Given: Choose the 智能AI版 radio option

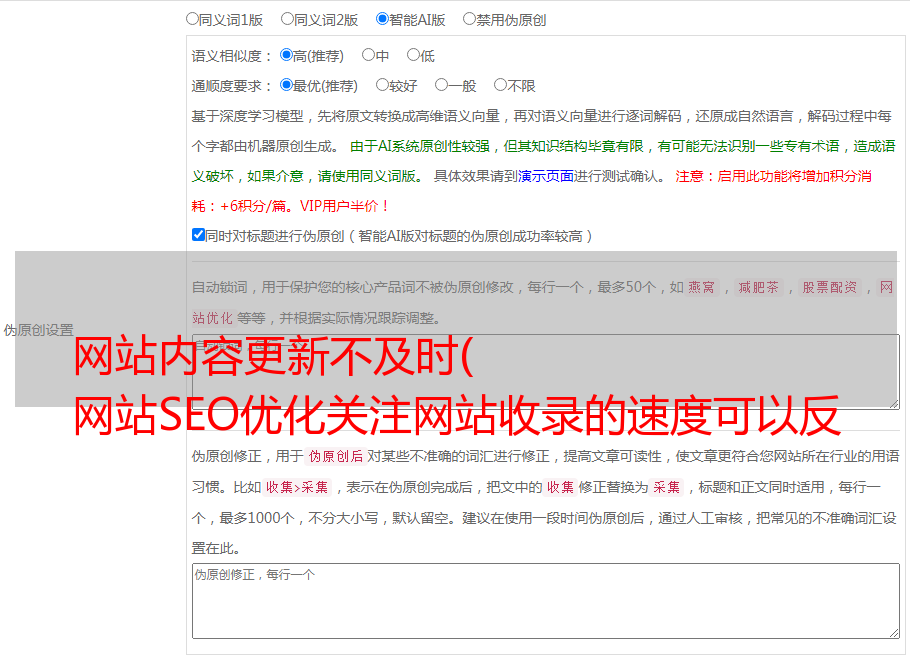Looking at the screenshot, I should pyautogui.click(x=382, y=19).
